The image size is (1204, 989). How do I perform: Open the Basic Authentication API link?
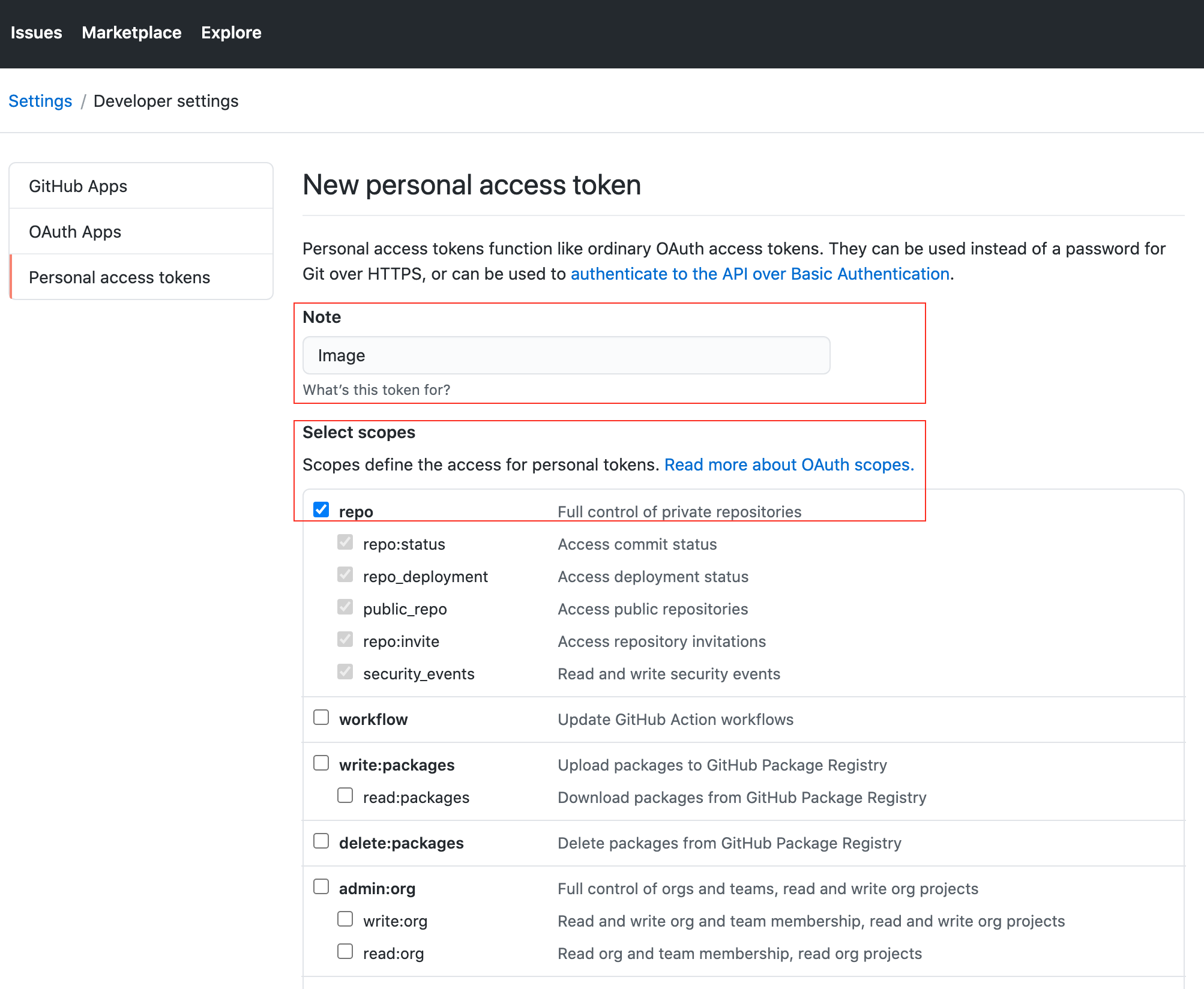760,274
